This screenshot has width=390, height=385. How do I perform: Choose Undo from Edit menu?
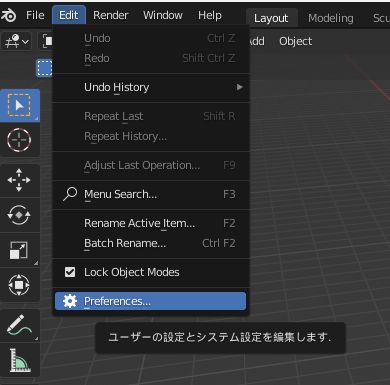point(151,38)
